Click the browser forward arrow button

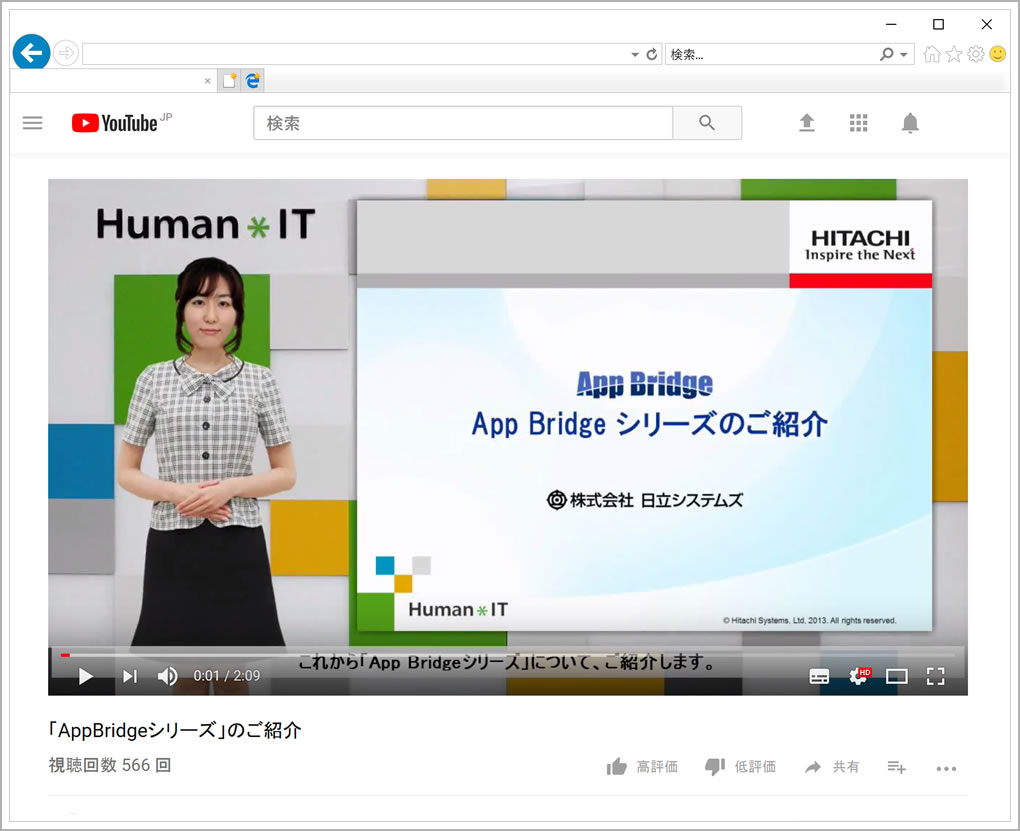point(66,53)
